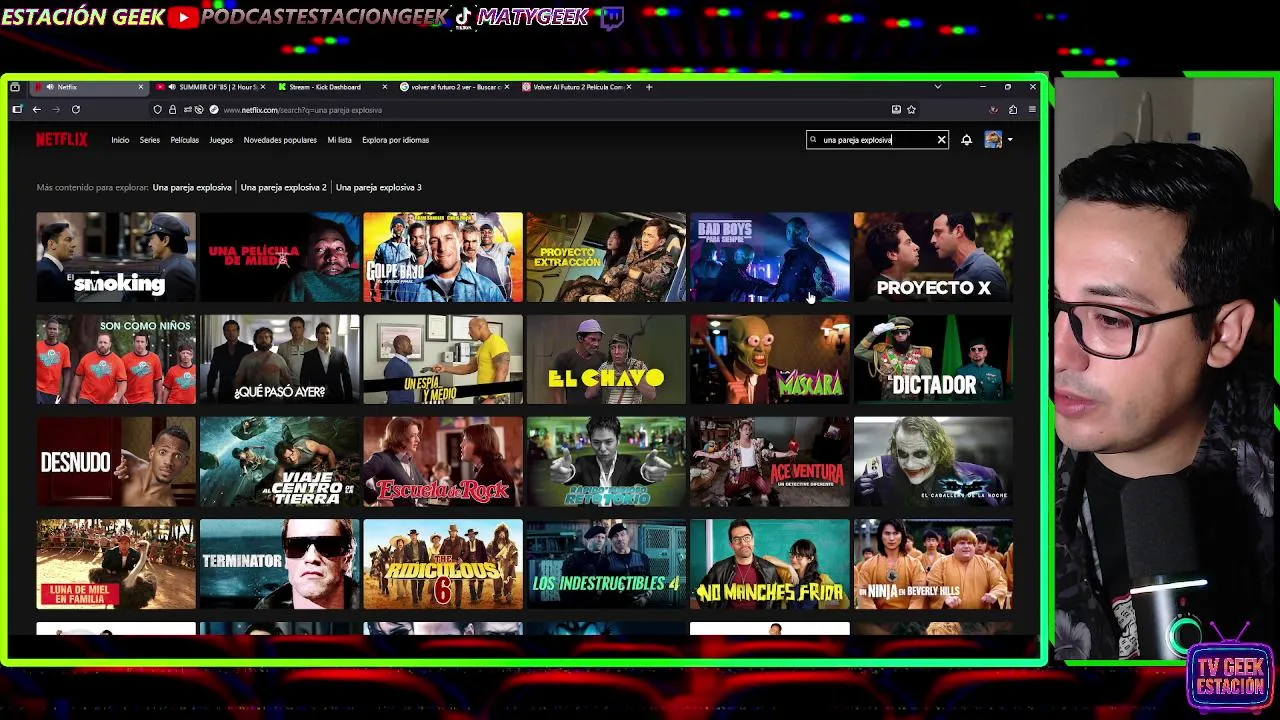Open Luna de Miel en Familia thumbnail
The image size is (1280, 720).
116,564
